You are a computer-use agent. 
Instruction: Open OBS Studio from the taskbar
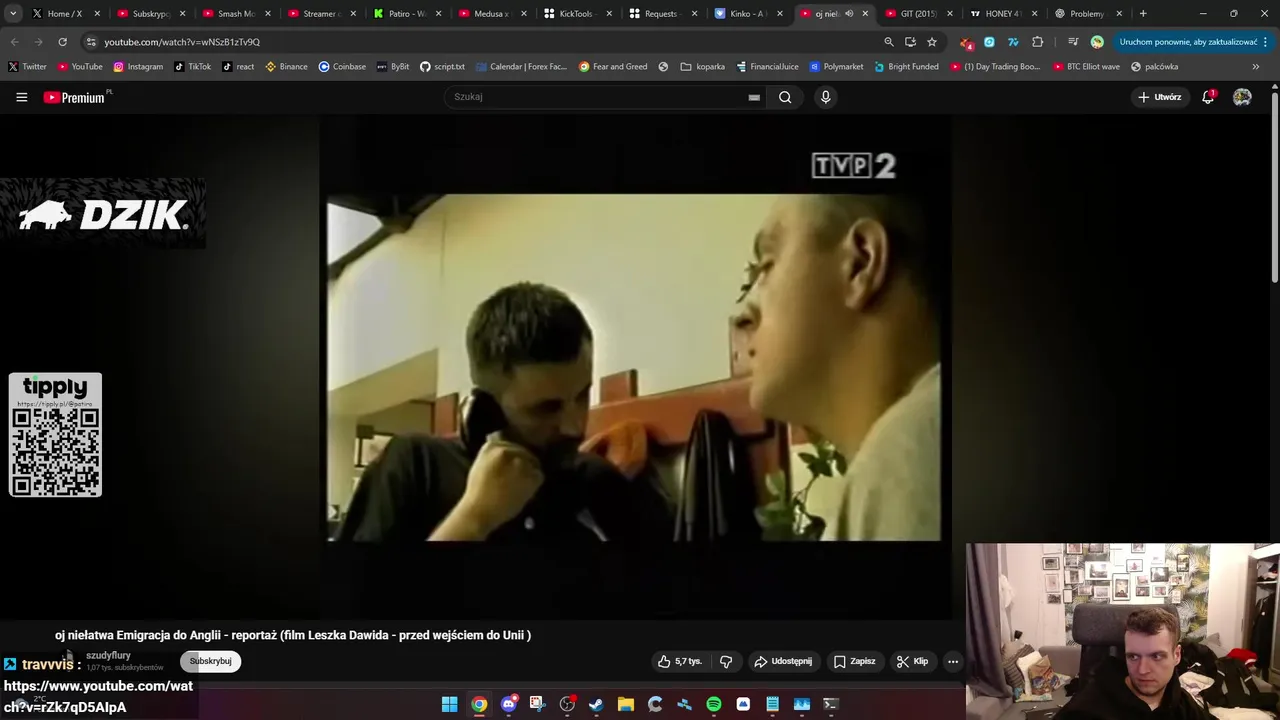(x=567, y=704)
